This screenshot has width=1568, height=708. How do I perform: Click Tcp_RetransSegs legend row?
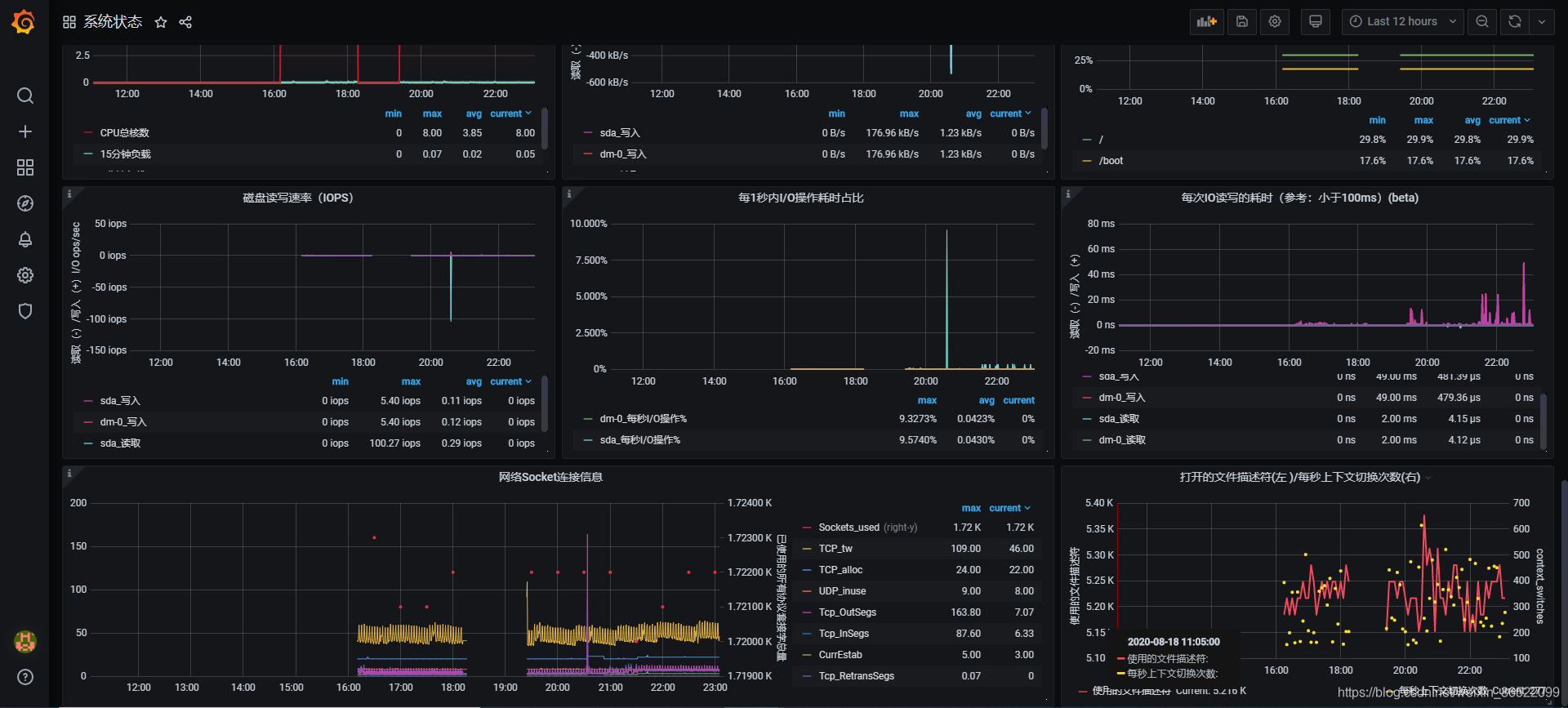918,676
